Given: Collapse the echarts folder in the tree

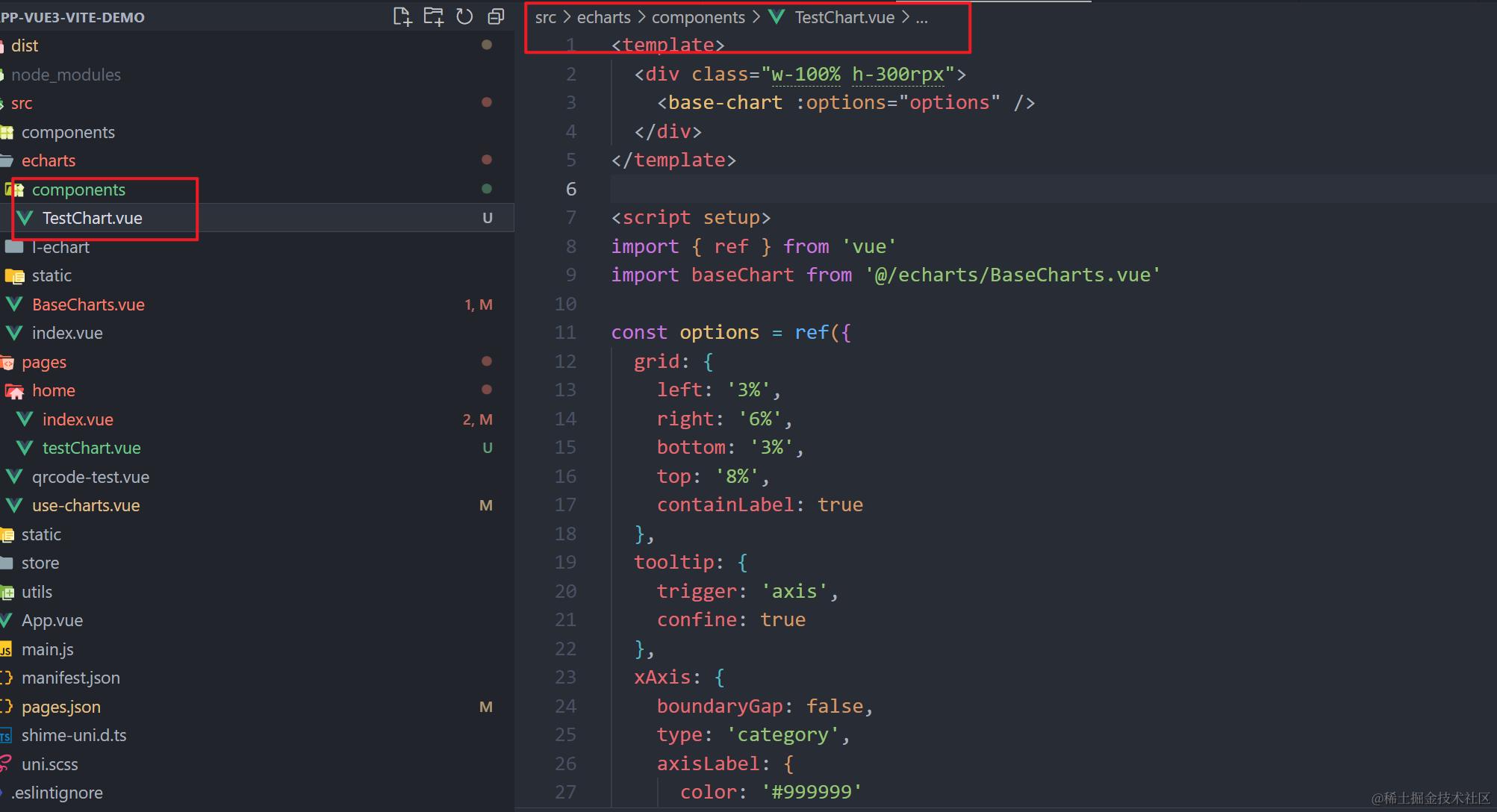Looking at the screenshot, I should 49,160.
